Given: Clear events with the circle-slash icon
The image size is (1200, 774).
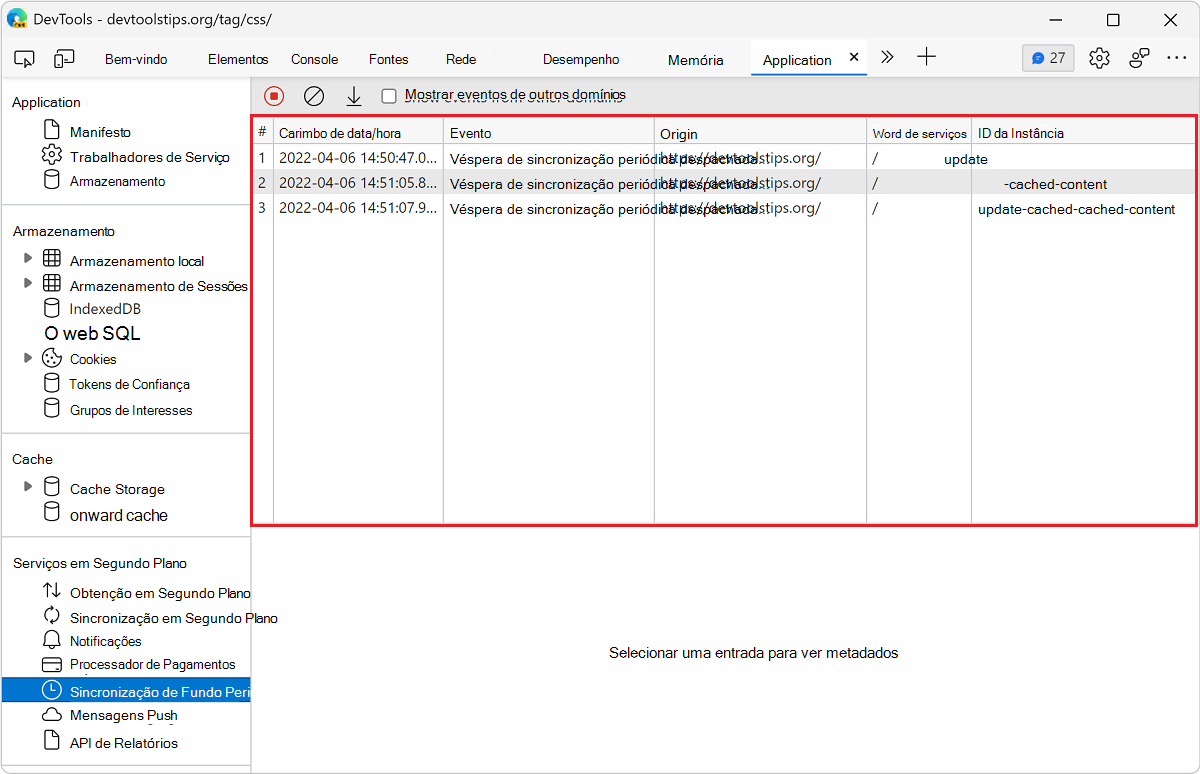Looking at the screenshot, I should click(314, 96).
